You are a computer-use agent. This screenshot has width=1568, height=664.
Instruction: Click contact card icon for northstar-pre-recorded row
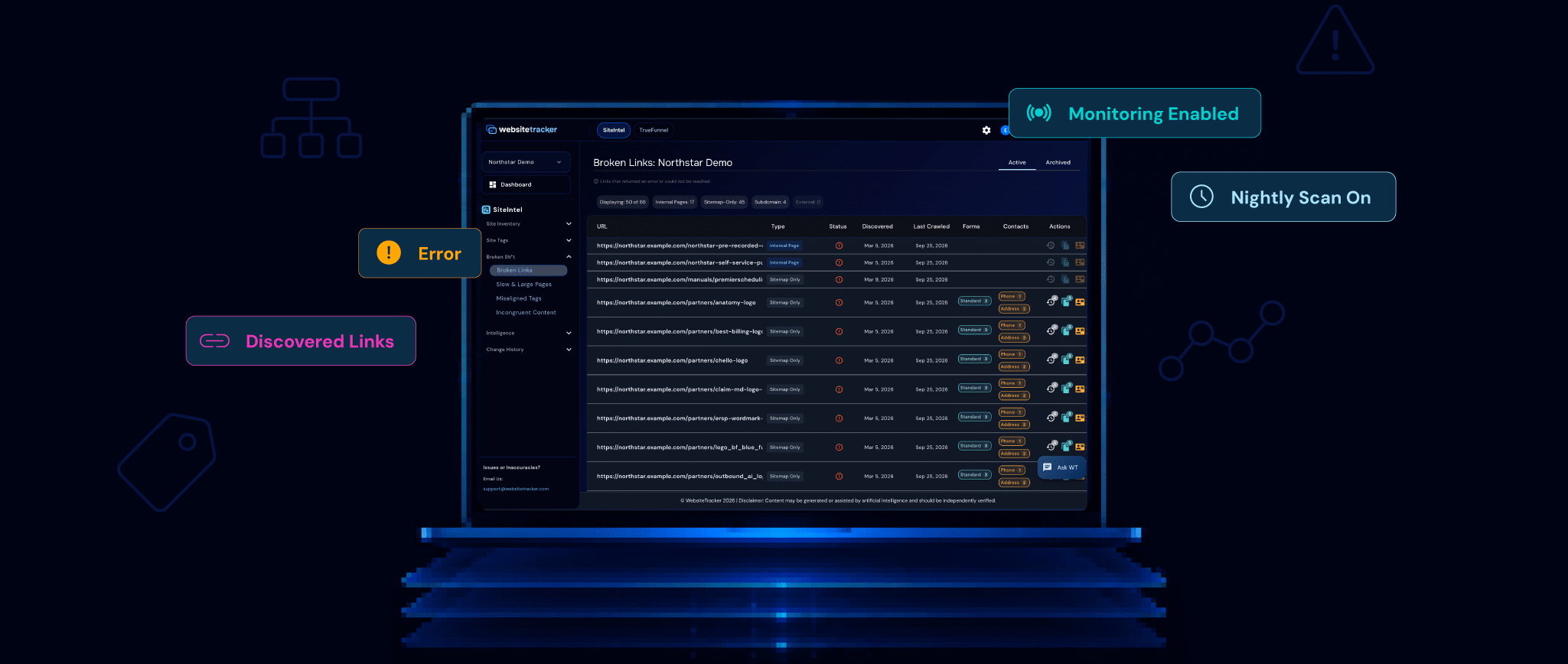click(x=1080, y=246)
